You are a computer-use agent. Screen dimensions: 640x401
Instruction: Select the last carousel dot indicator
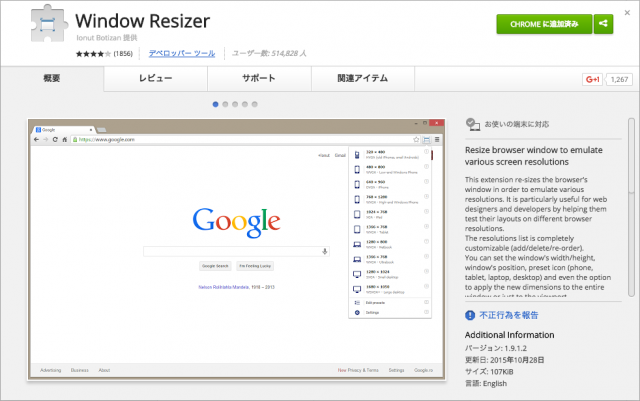(255, 103)
